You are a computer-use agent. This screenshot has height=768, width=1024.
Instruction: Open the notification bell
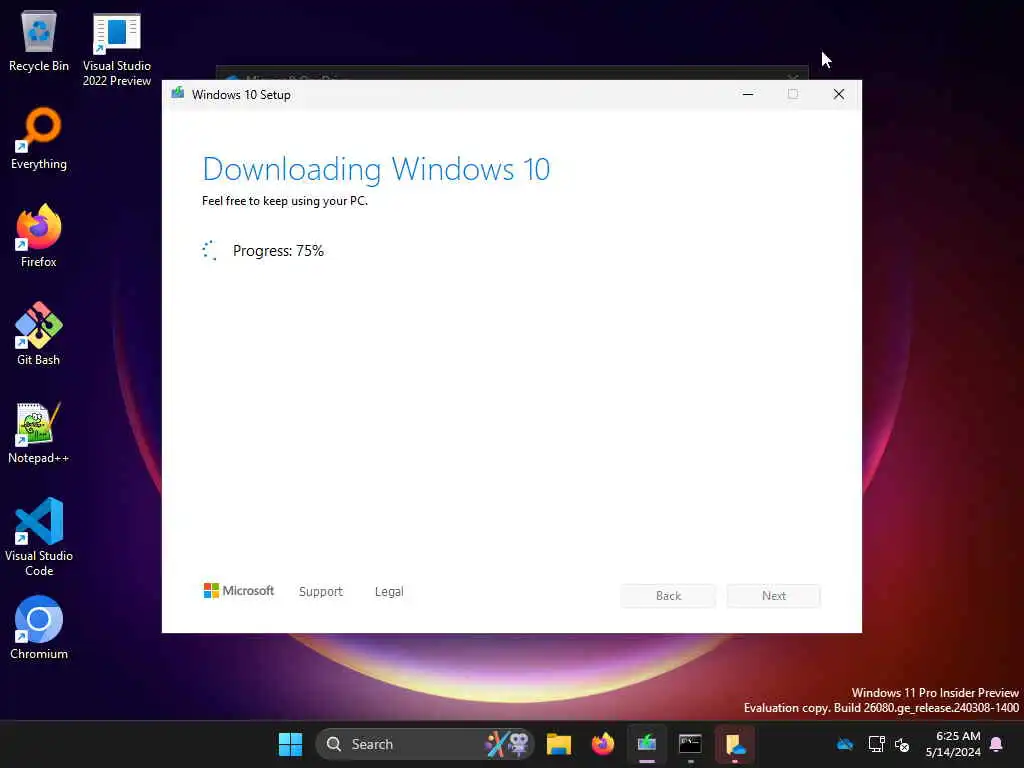coord(996,744)
